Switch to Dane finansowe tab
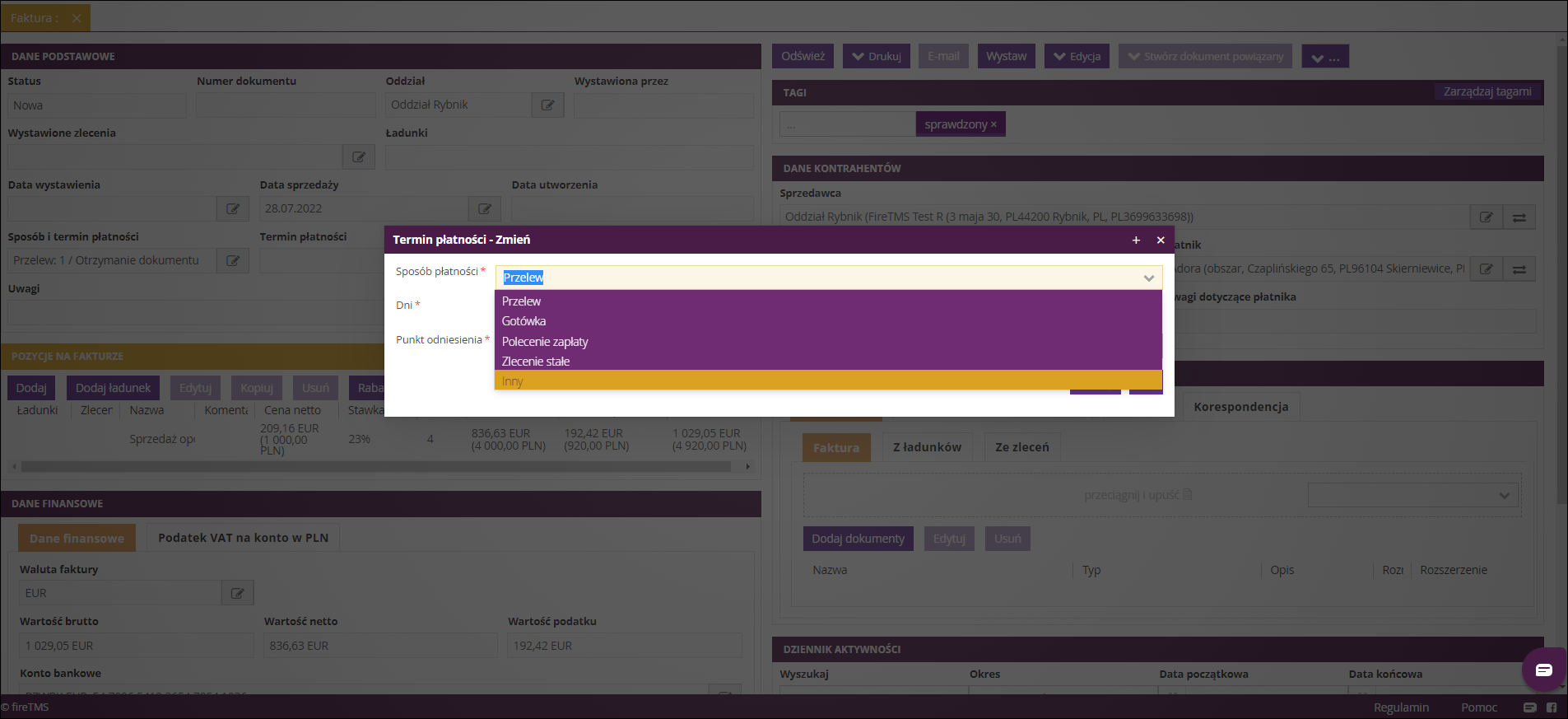1568x719 pixels. point(77,538)
